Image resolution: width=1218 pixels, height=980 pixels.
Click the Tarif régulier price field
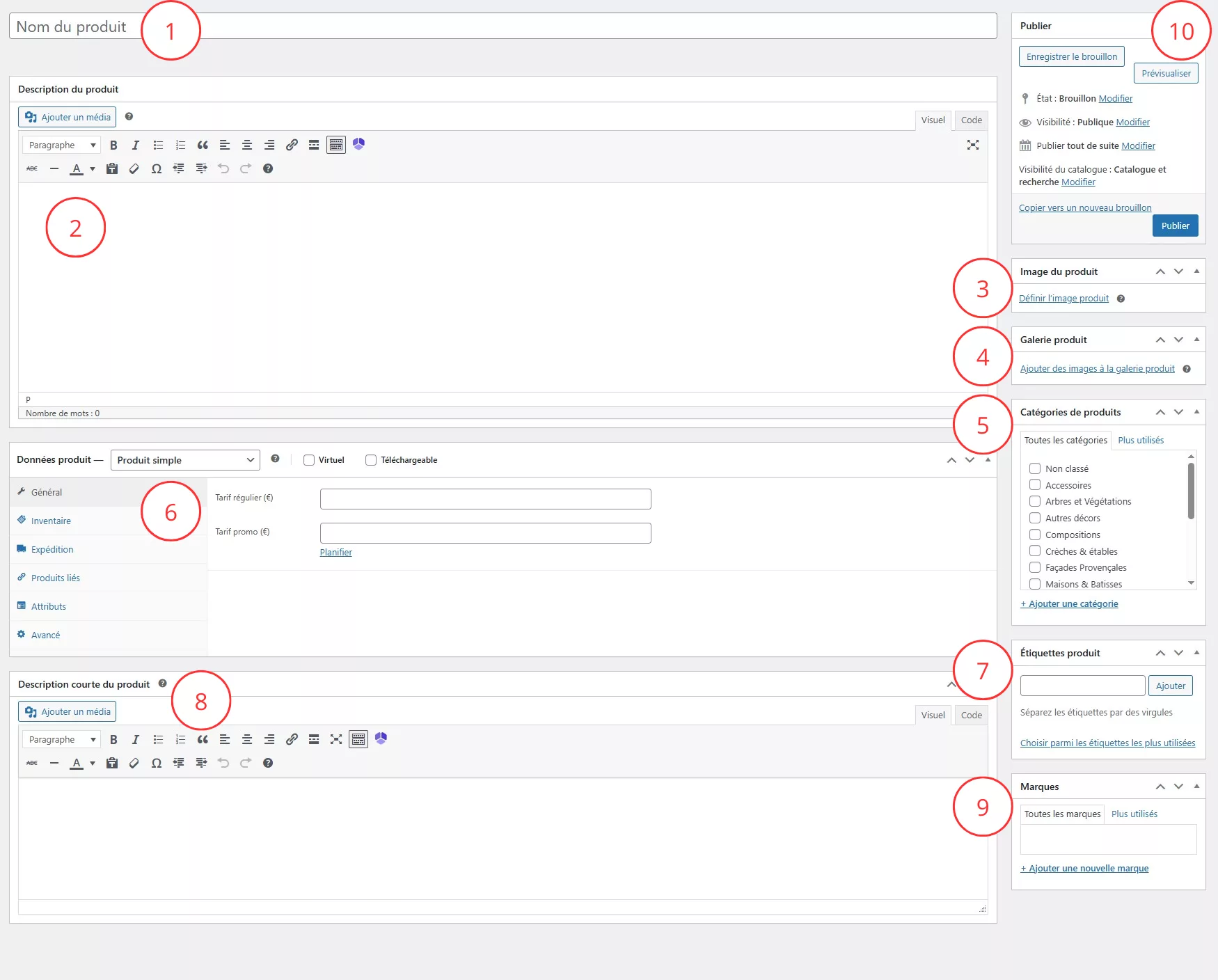[x=485, y=499]
